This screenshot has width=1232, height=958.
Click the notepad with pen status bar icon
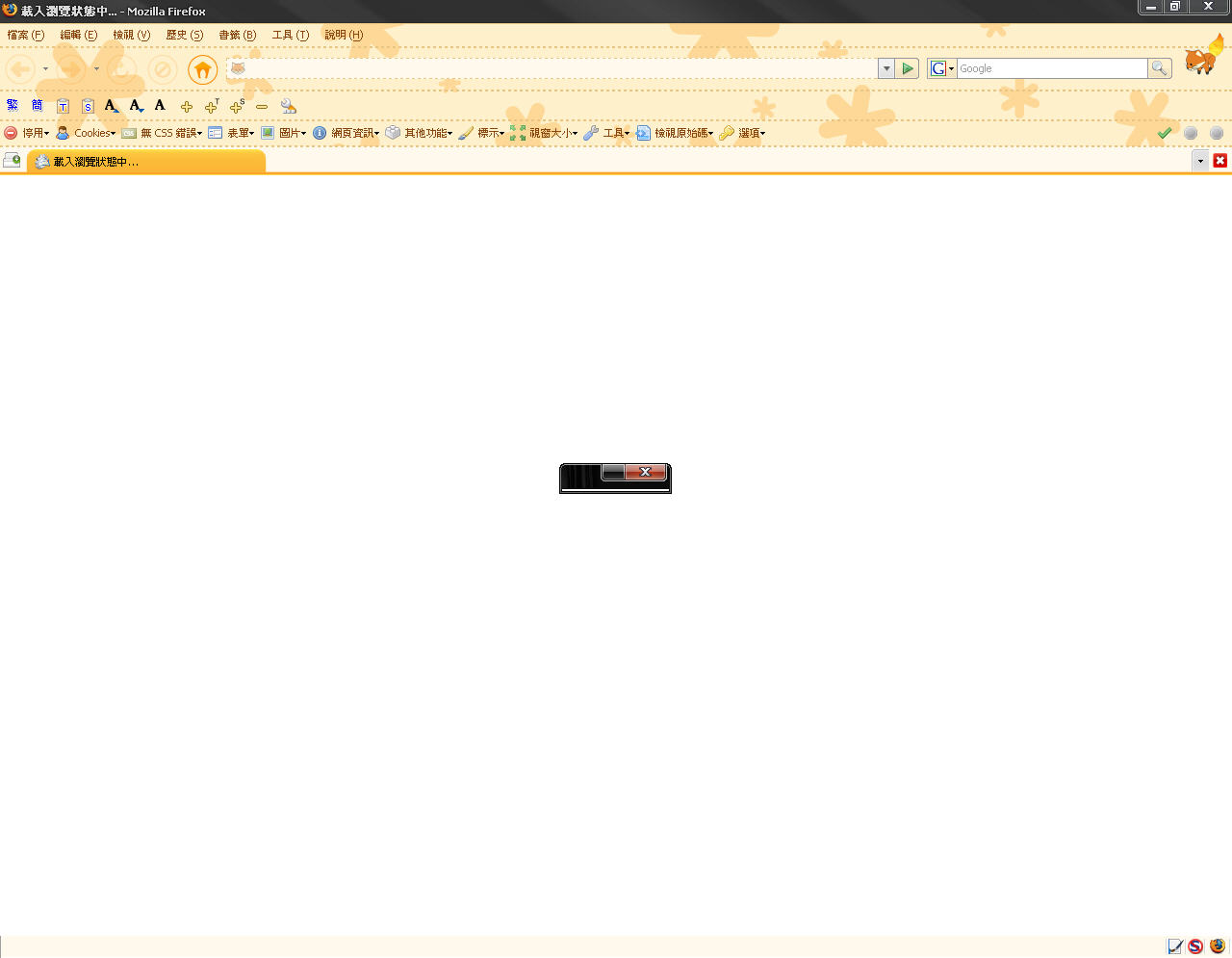pyautogui.click(x=1174, y=946)
